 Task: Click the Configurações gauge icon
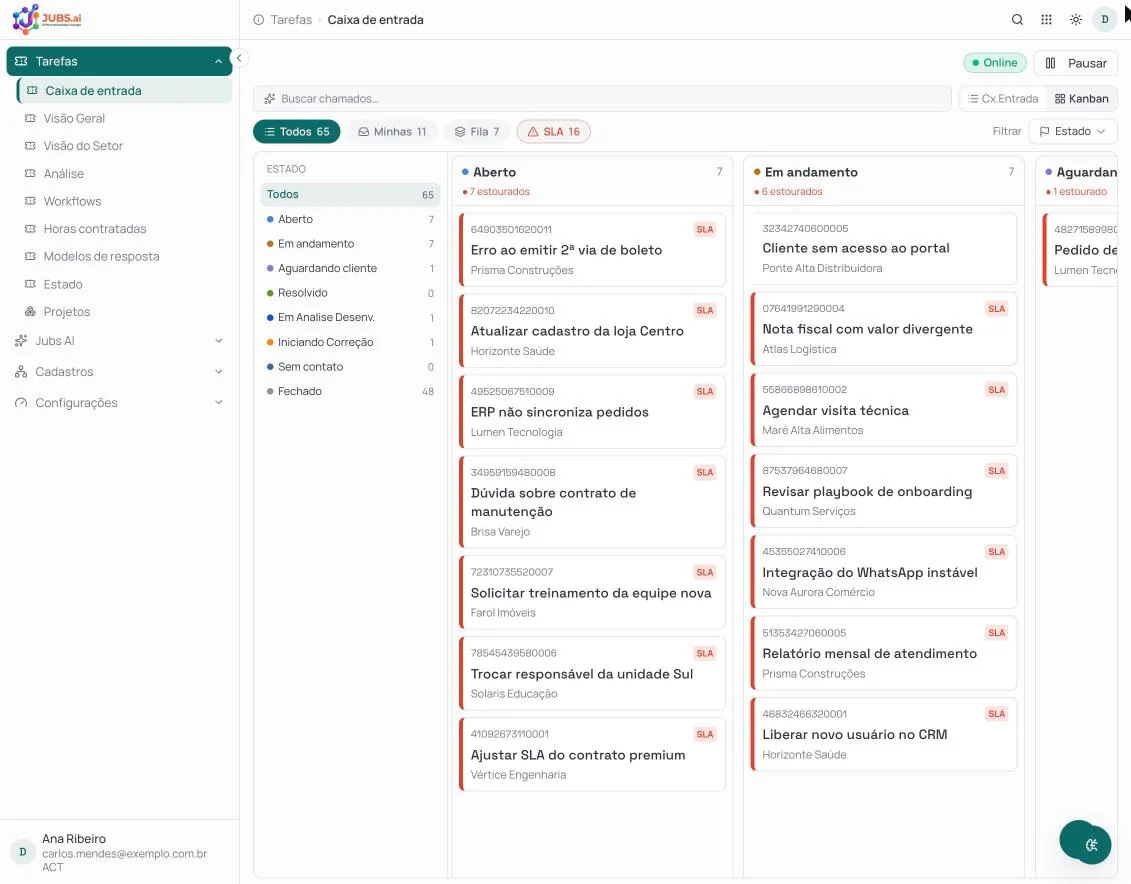[x=21, y=402]
